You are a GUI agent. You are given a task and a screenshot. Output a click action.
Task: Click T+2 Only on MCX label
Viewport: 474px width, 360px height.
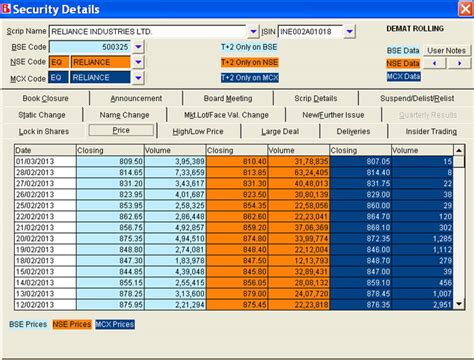250,78
